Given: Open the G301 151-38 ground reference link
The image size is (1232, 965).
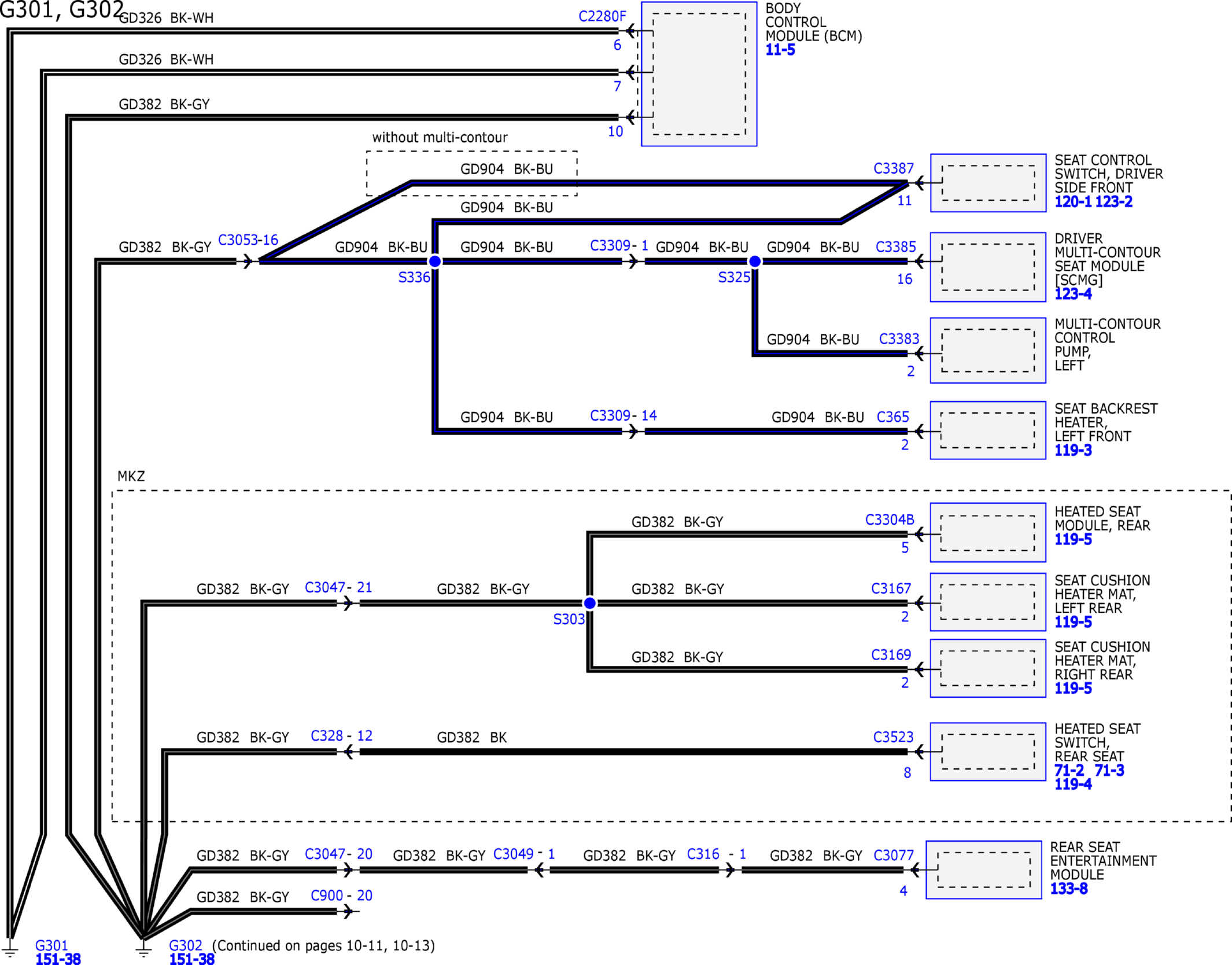Looking at the screenshot, I should (58, 958).
